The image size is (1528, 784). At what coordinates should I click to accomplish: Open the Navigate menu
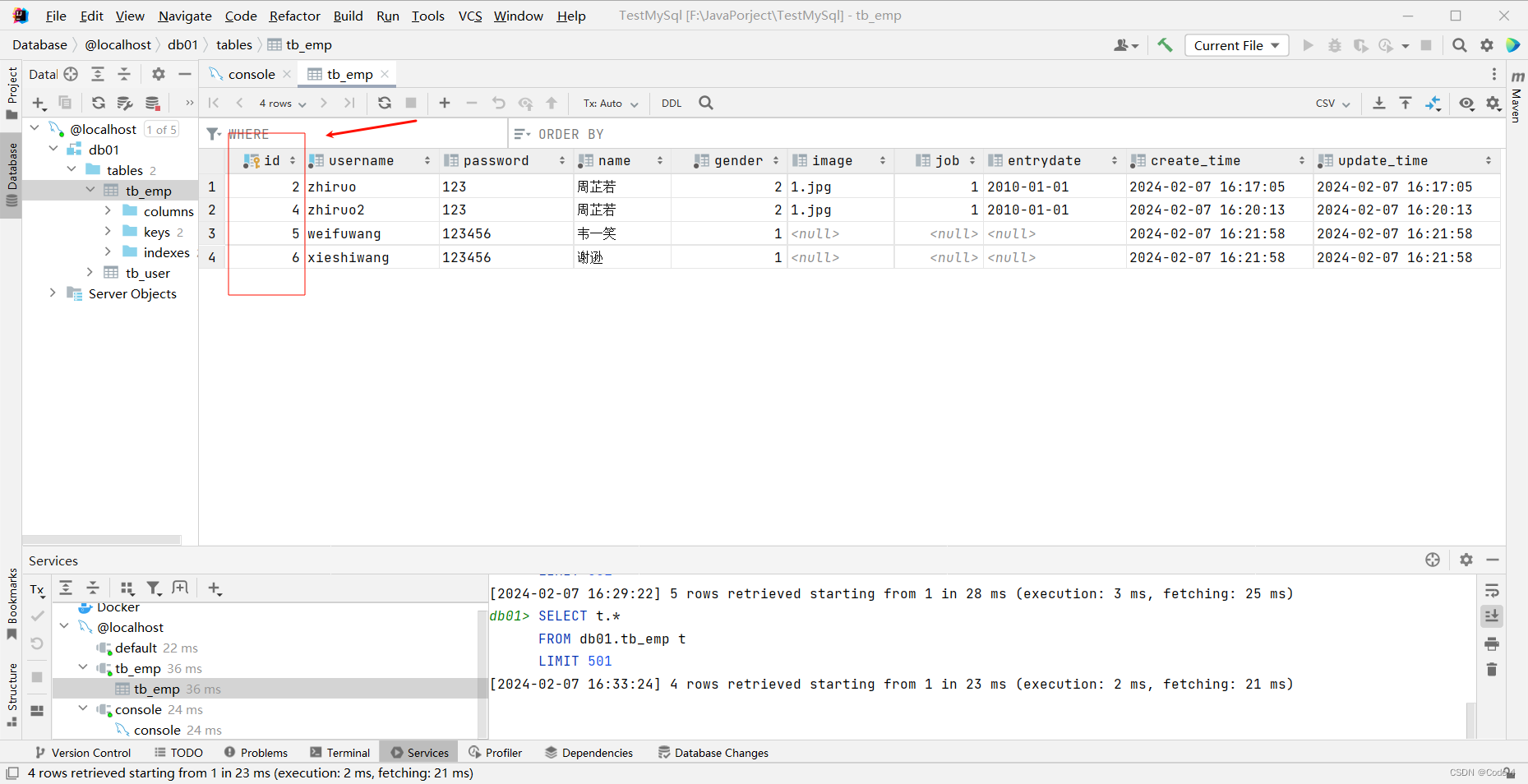(185, 16)
